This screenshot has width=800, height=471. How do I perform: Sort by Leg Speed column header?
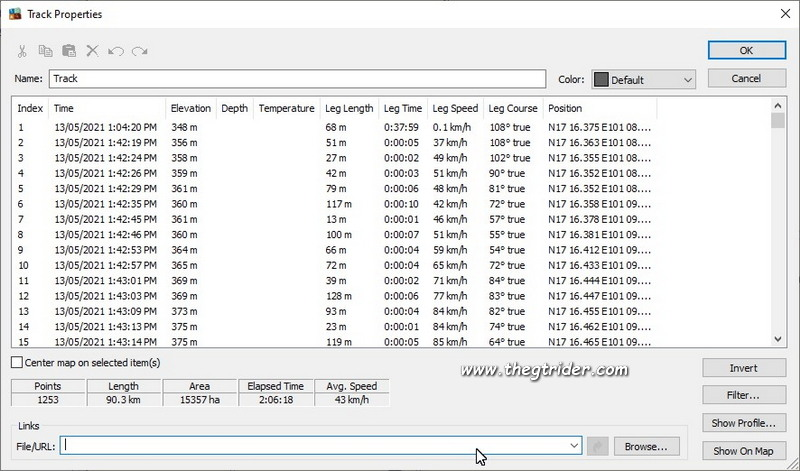point(455,108)
